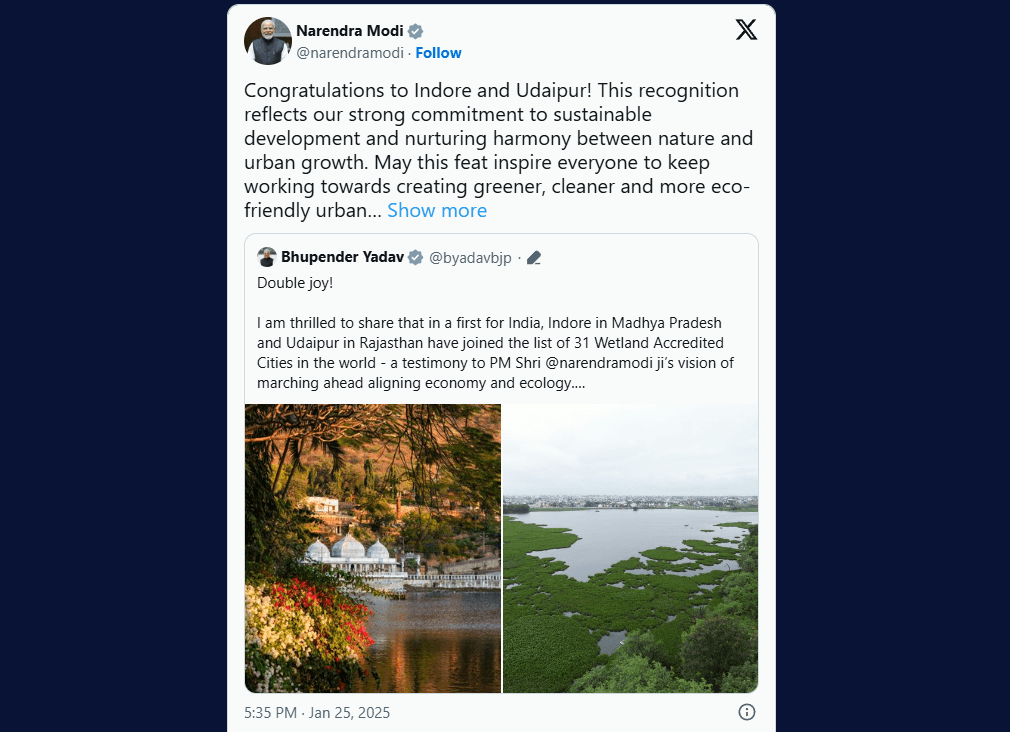Click the @narendramodi handle under name

coord(351,53)
